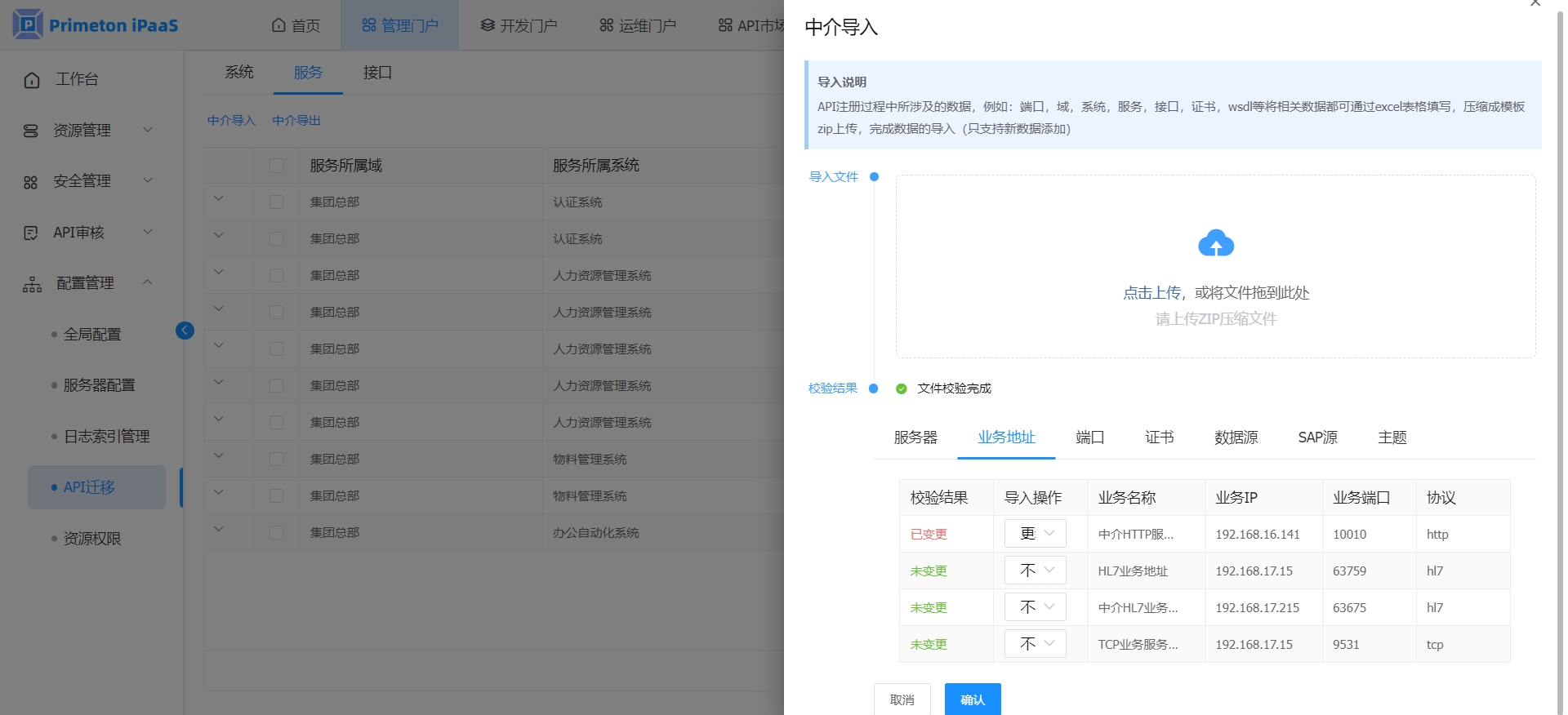
Task: Open import action dropdown for HL7业务地址 row
Action: (1035, 571)
